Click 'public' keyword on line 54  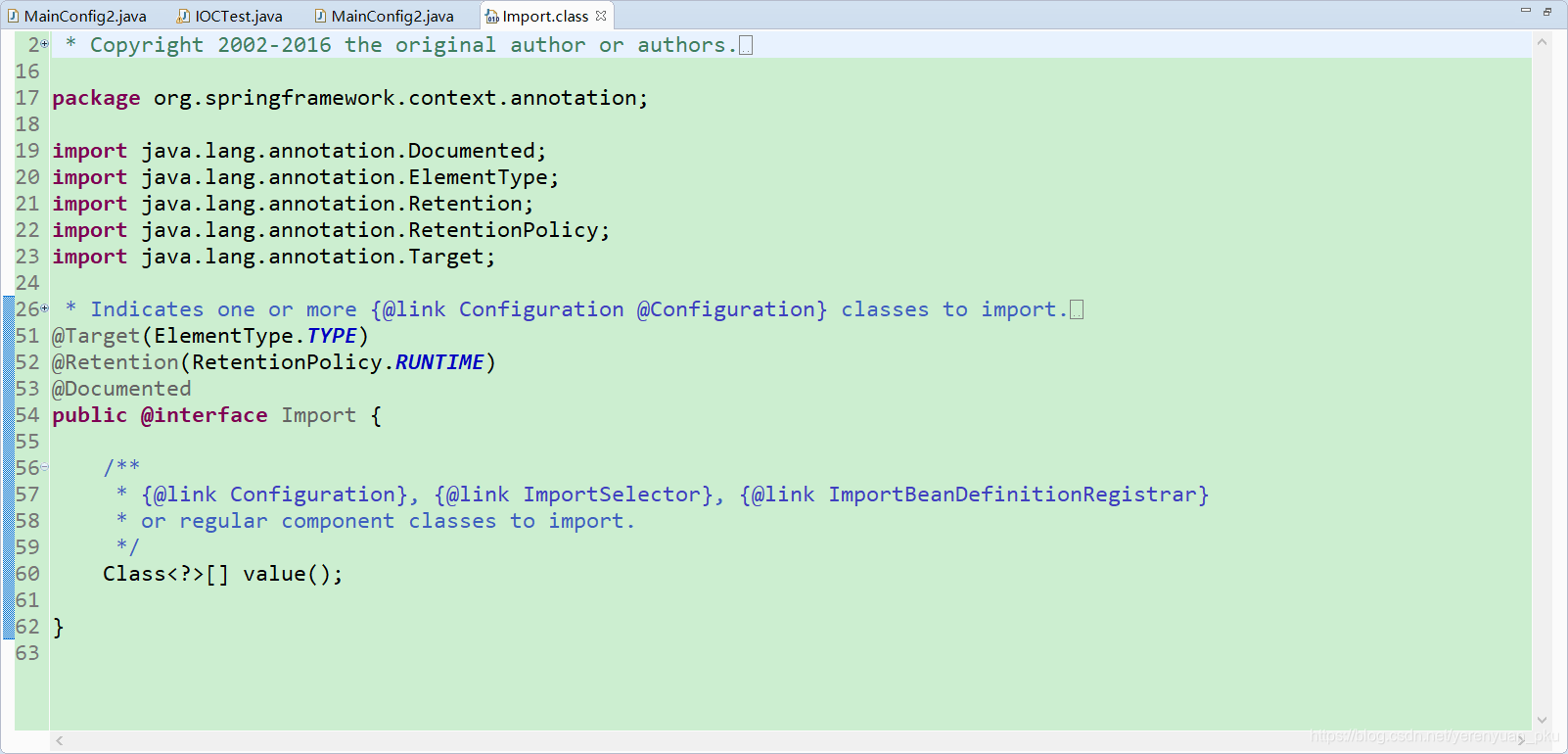pos(89,415)
